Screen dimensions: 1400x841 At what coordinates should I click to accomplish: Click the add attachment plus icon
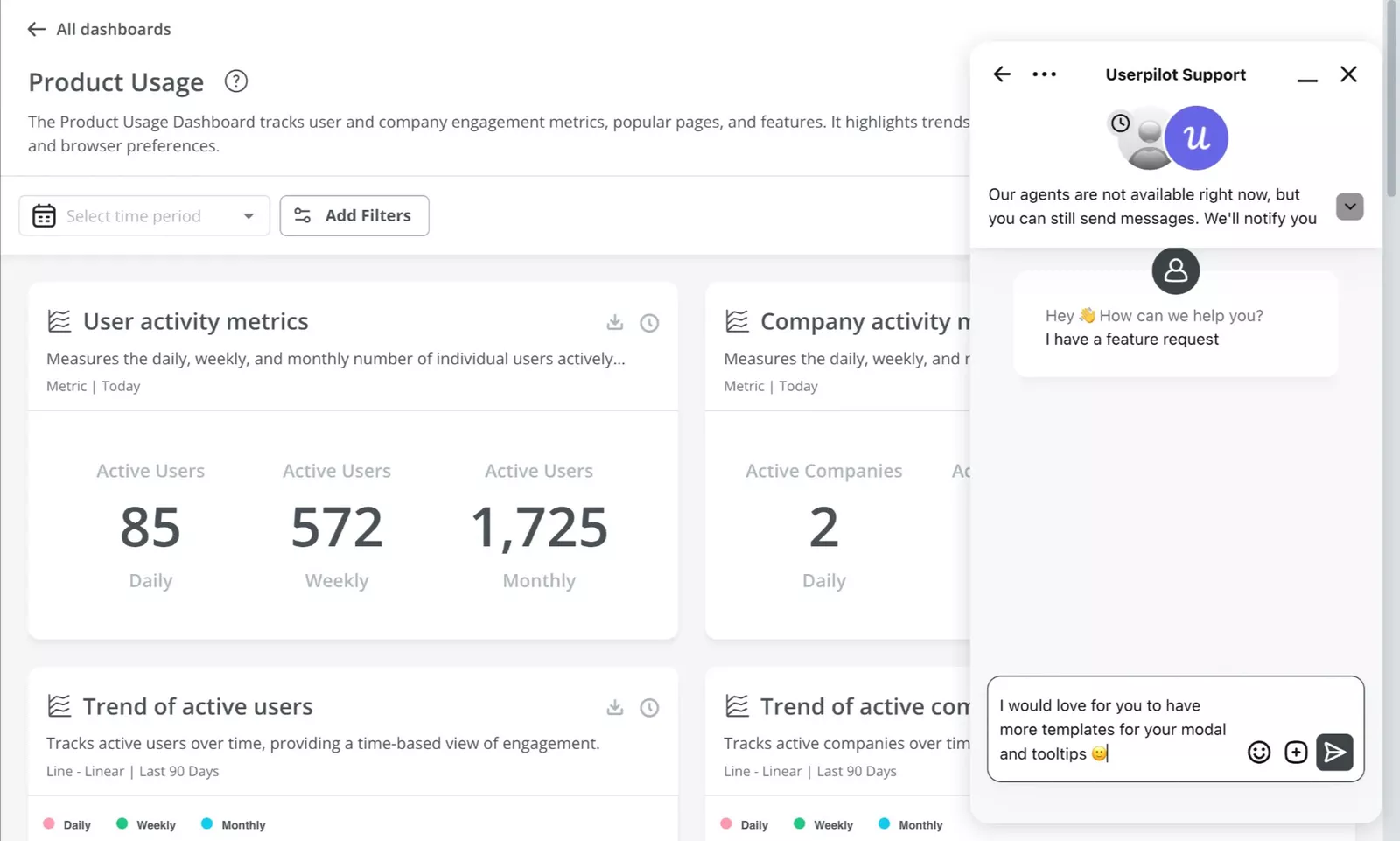tap(1296, 753)
